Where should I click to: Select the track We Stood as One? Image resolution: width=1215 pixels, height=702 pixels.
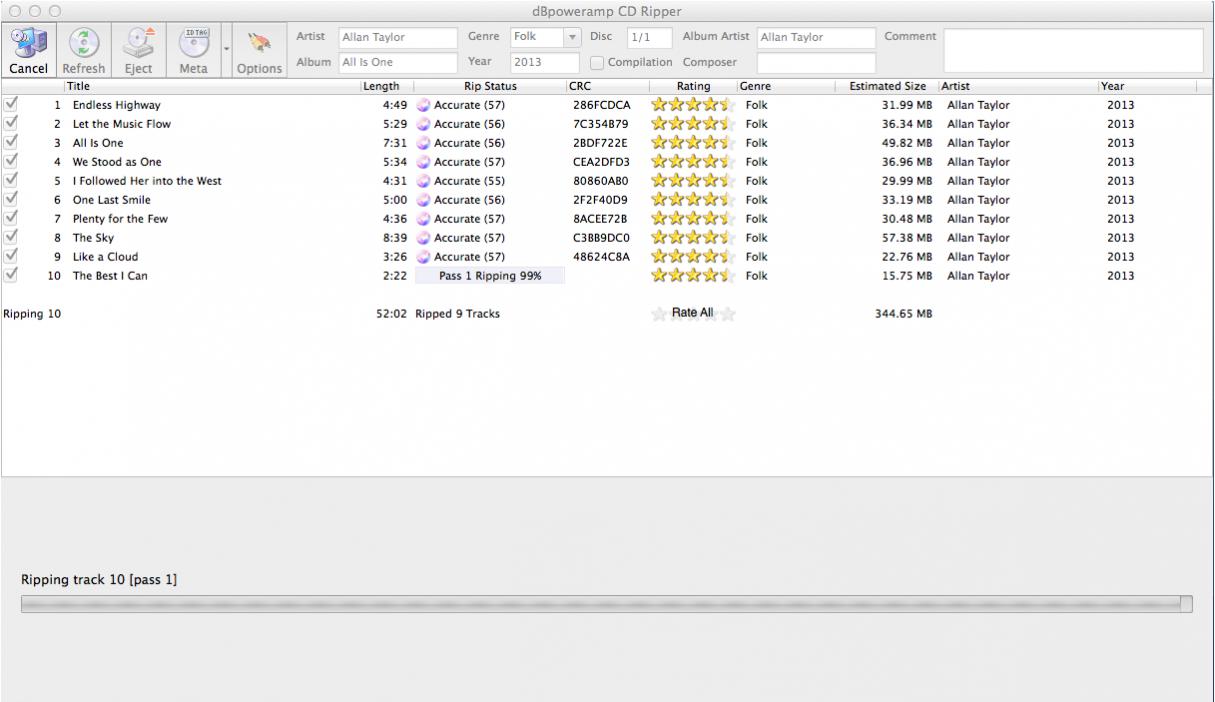coord(117,162)
